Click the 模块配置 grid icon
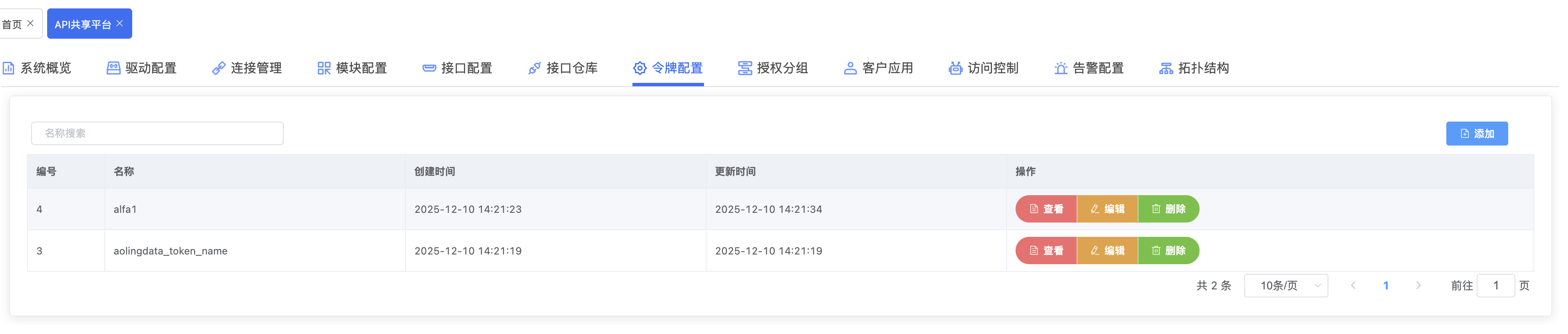The height and width of the screenshot is (334, 1568). (x=324, y=68)
